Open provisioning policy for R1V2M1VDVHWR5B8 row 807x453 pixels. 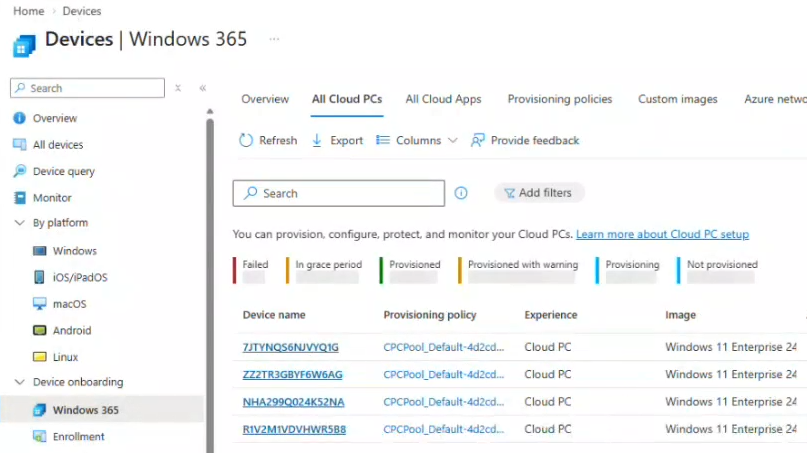click(x=444, y=429)
